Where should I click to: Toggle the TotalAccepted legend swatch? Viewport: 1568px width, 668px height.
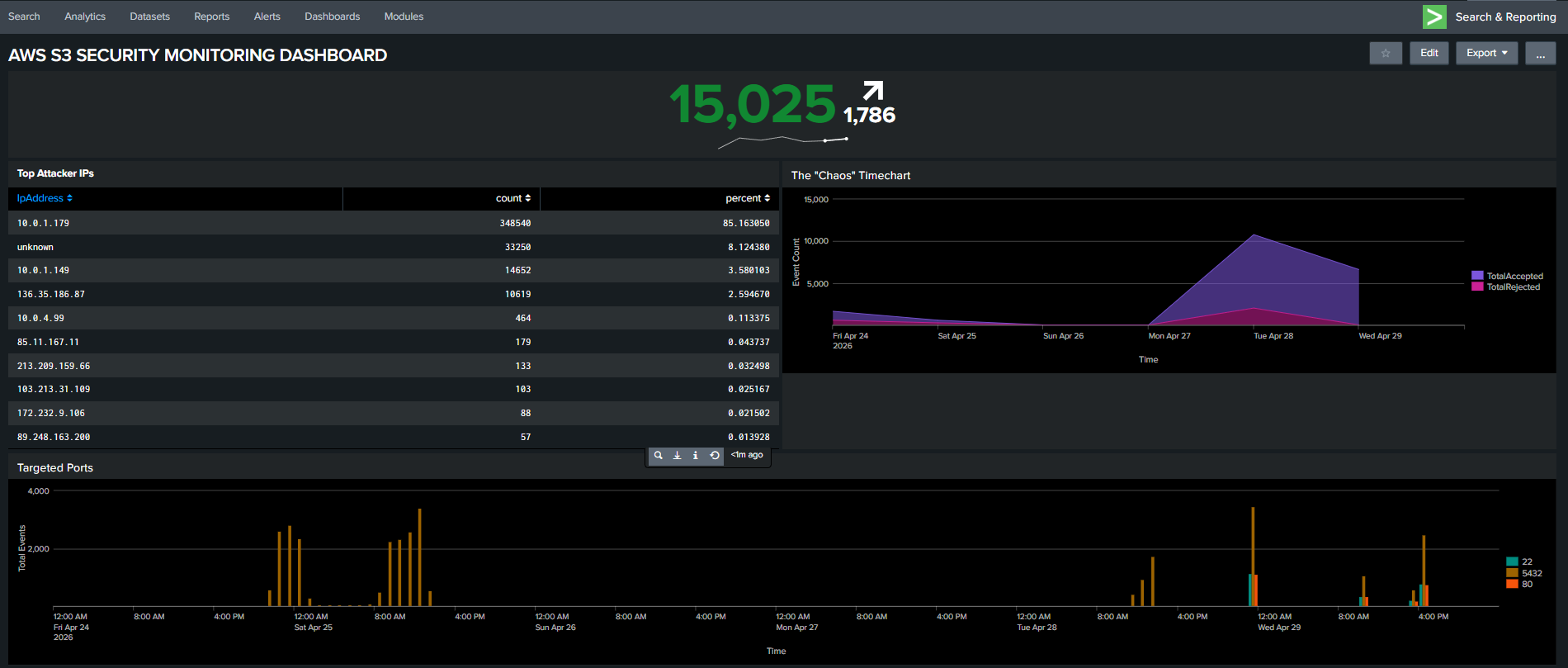[x=1477, y=276]
